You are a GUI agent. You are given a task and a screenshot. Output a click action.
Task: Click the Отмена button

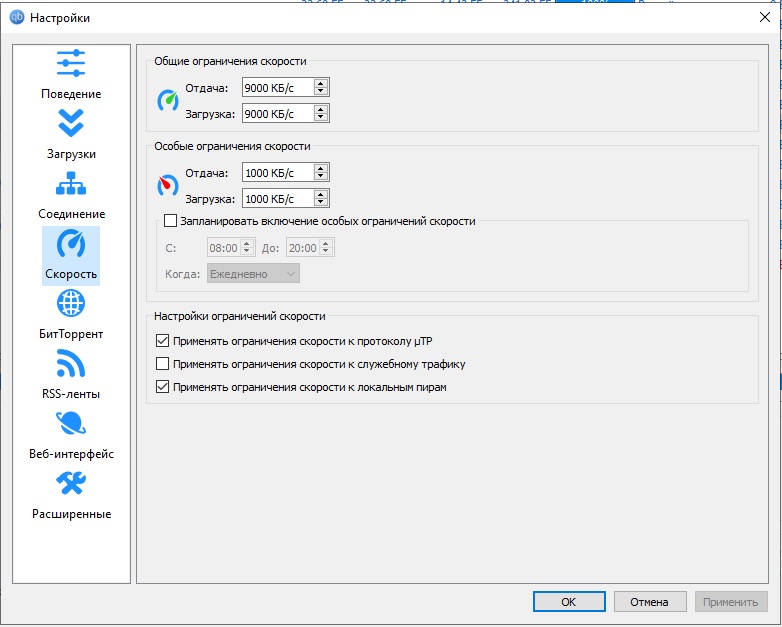click(650, 602)
